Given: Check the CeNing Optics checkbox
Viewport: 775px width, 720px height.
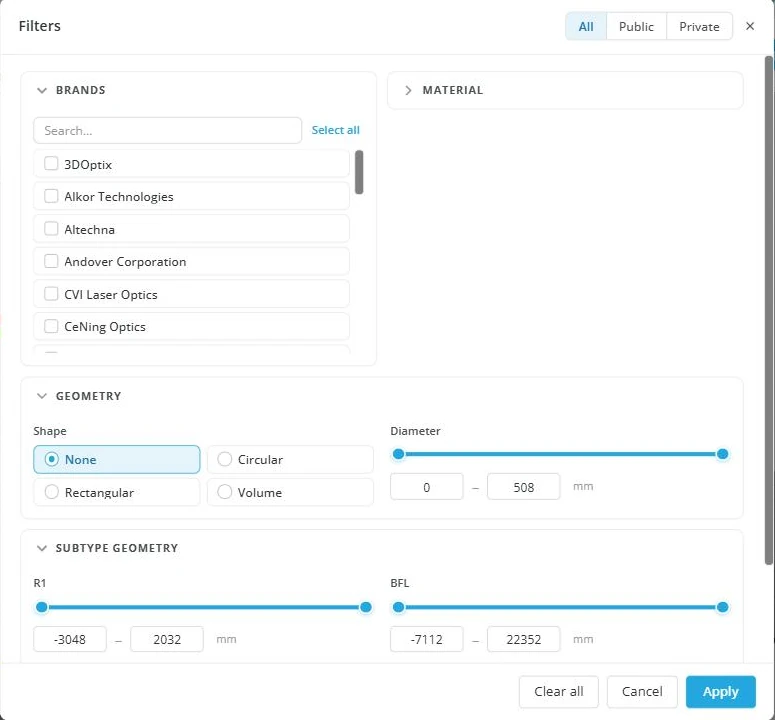Looking at the screenshot, I should pos(51,326).
